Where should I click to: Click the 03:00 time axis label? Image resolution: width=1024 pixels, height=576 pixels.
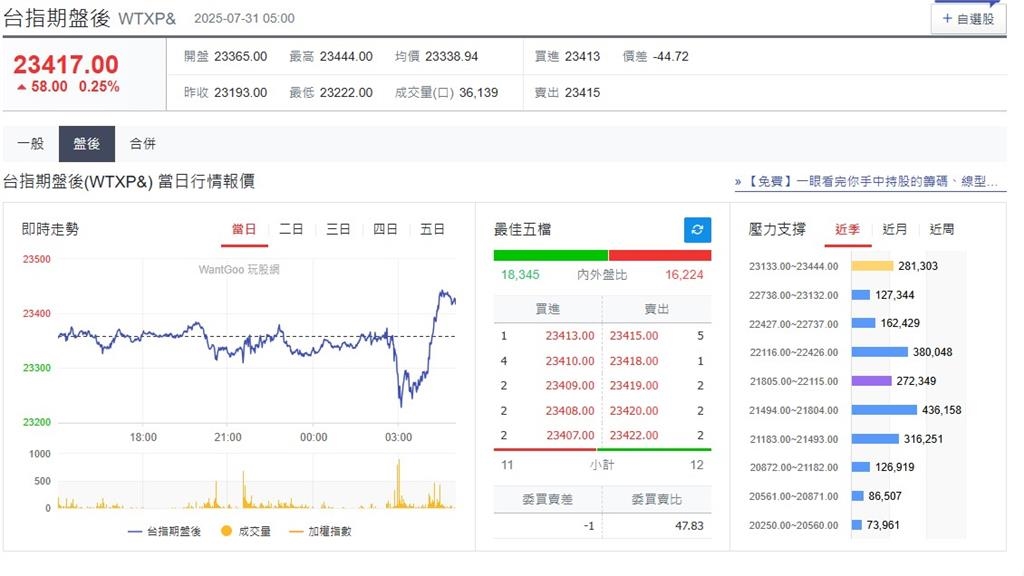coord(398,438)
